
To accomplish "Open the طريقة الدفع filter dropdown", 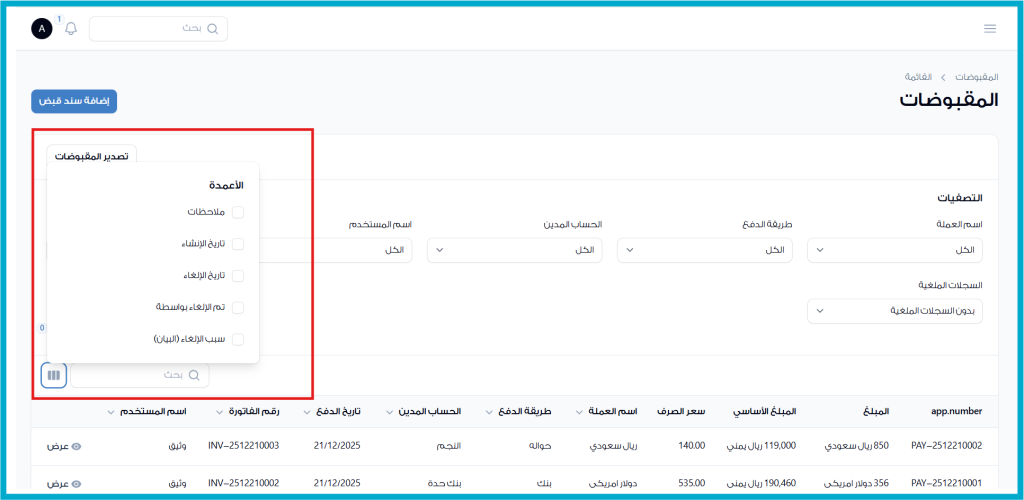I will (704, 250).
